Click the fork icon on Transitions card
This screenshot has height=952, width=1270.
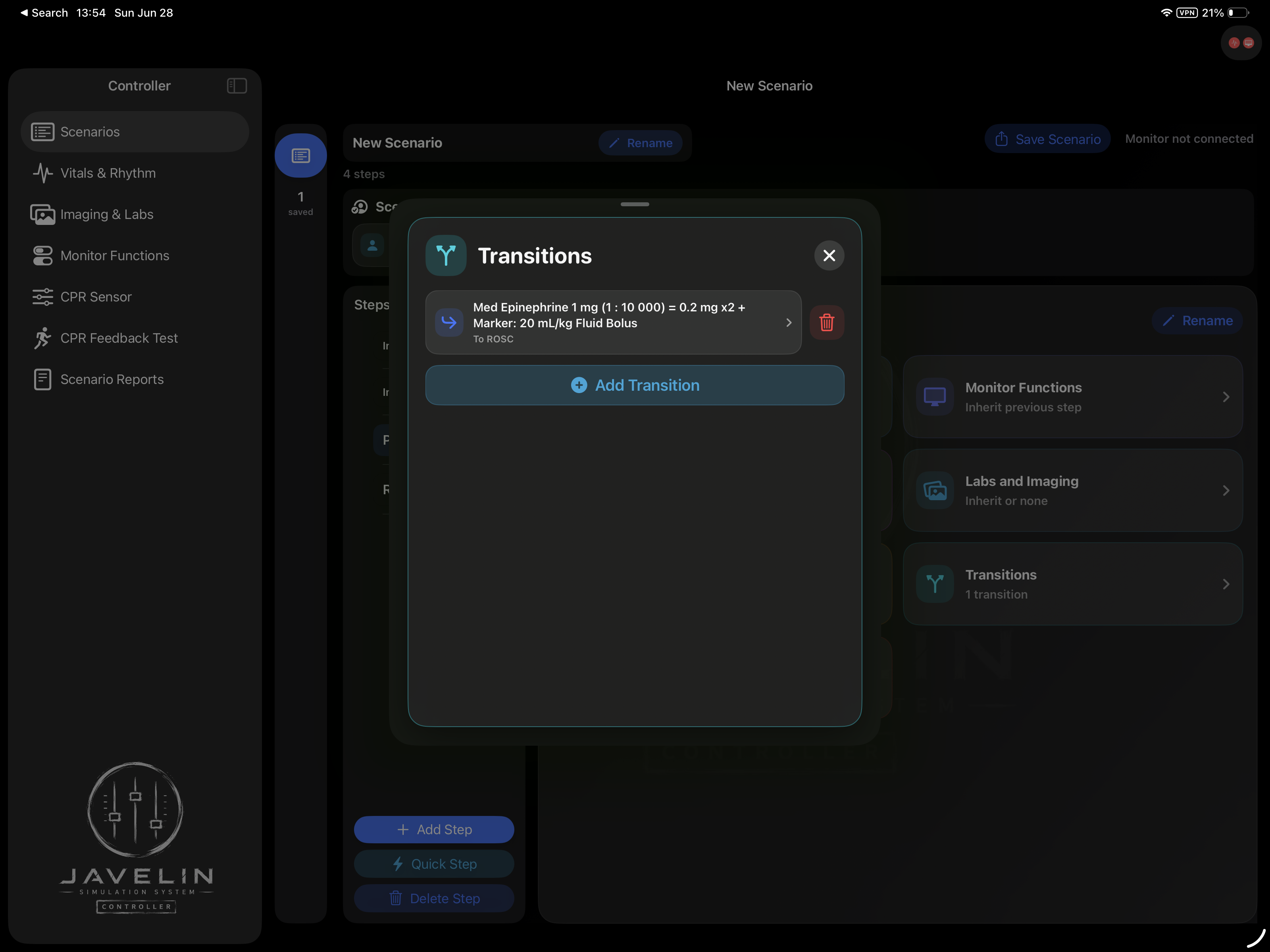[935, 583]
